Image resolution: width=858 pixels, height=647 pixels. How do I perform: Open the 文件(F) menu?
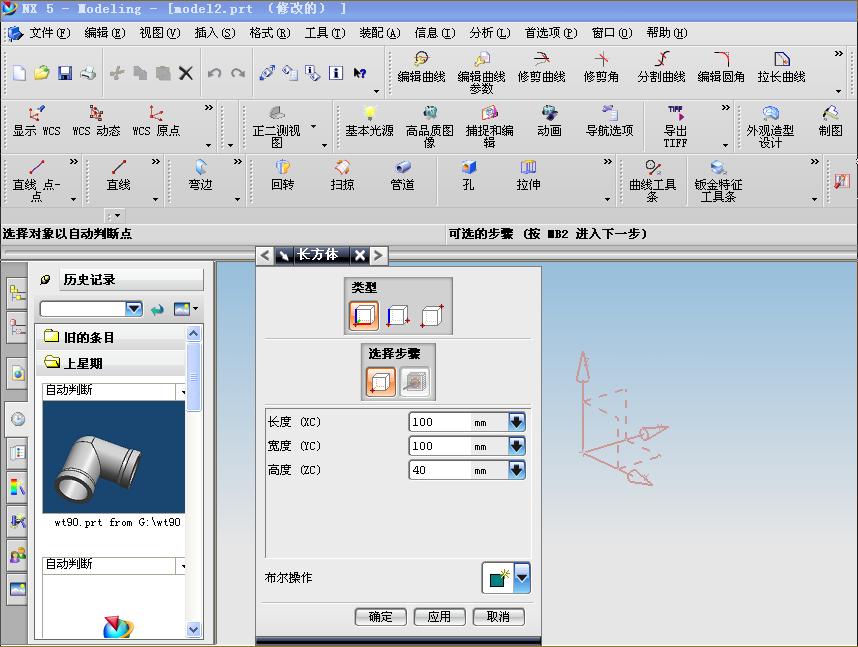click(x=49, y=33)
